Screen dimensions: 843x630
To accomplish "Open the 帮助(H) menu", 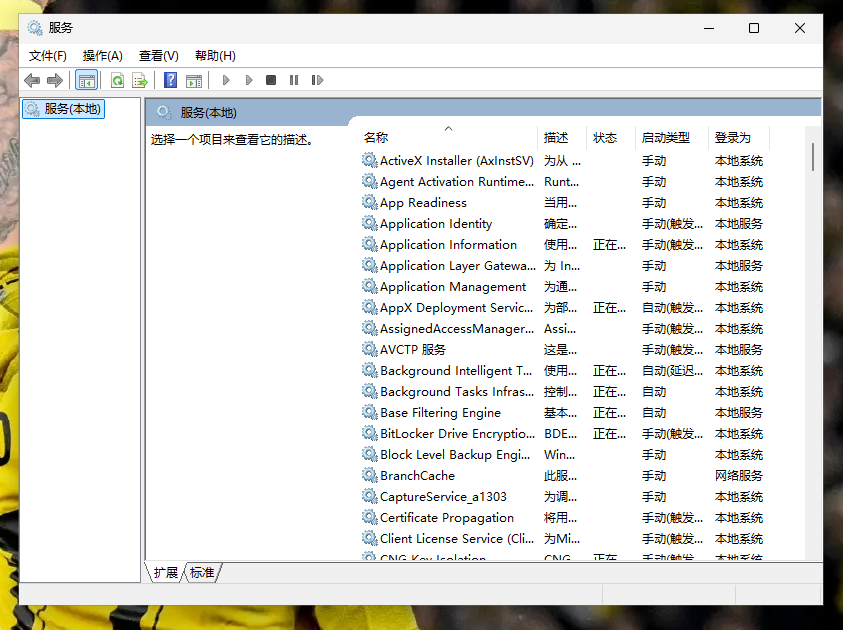I will 215,56.
